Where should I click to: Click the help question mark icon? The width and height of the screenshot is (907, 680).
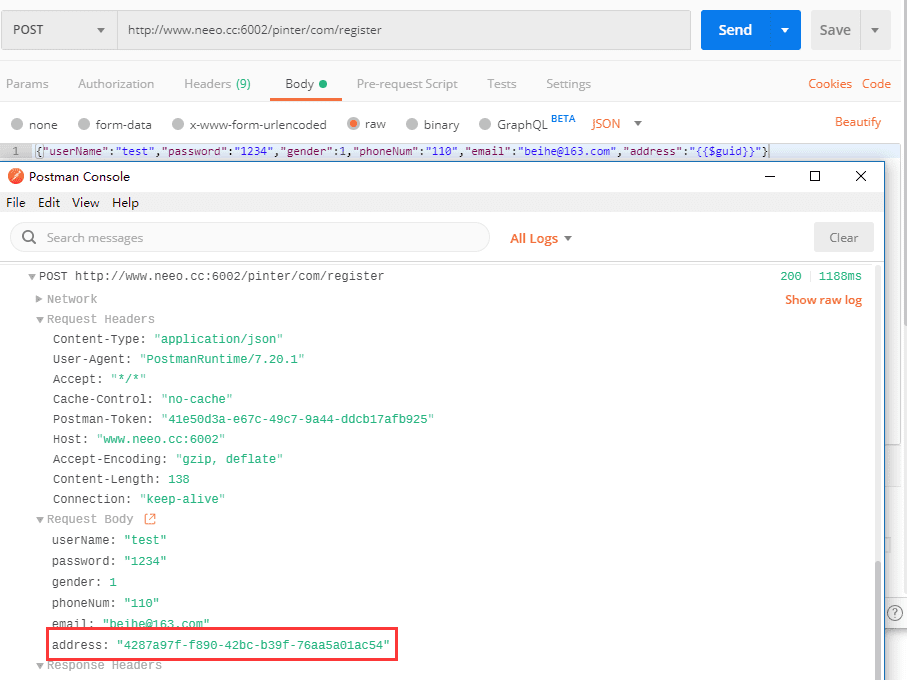(894, 613)
